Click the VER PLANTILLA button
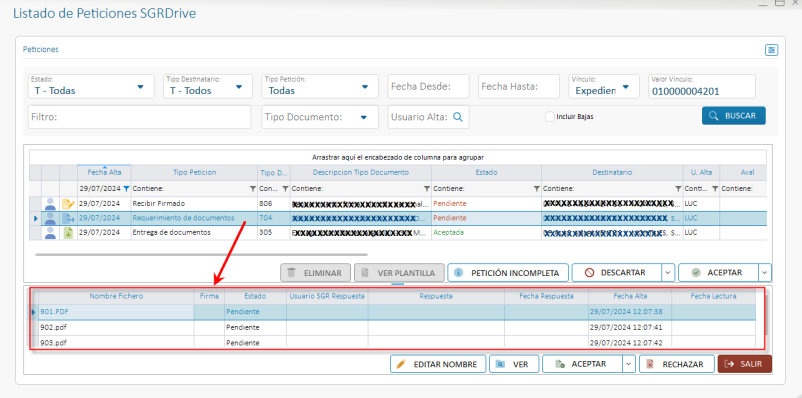 [x=399, y=273]
